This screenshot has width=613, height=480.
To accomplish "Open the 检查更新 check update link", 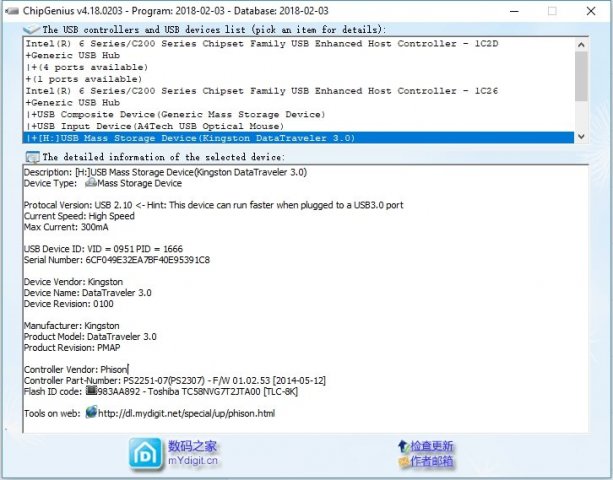I will (432, 446).
